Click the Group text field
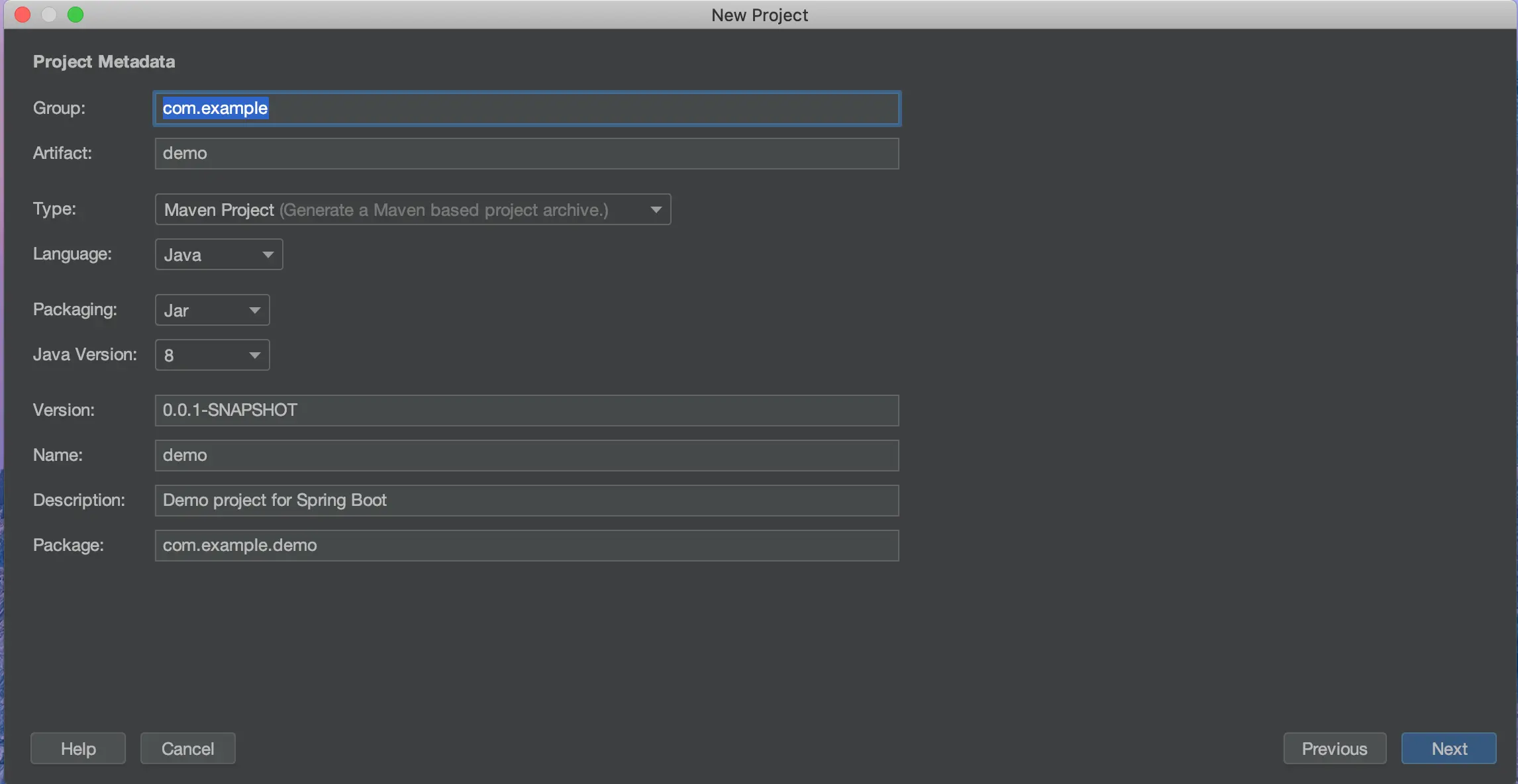Image resolution: width=1518 pixels, height=784 pixels. tap(526, 109)
